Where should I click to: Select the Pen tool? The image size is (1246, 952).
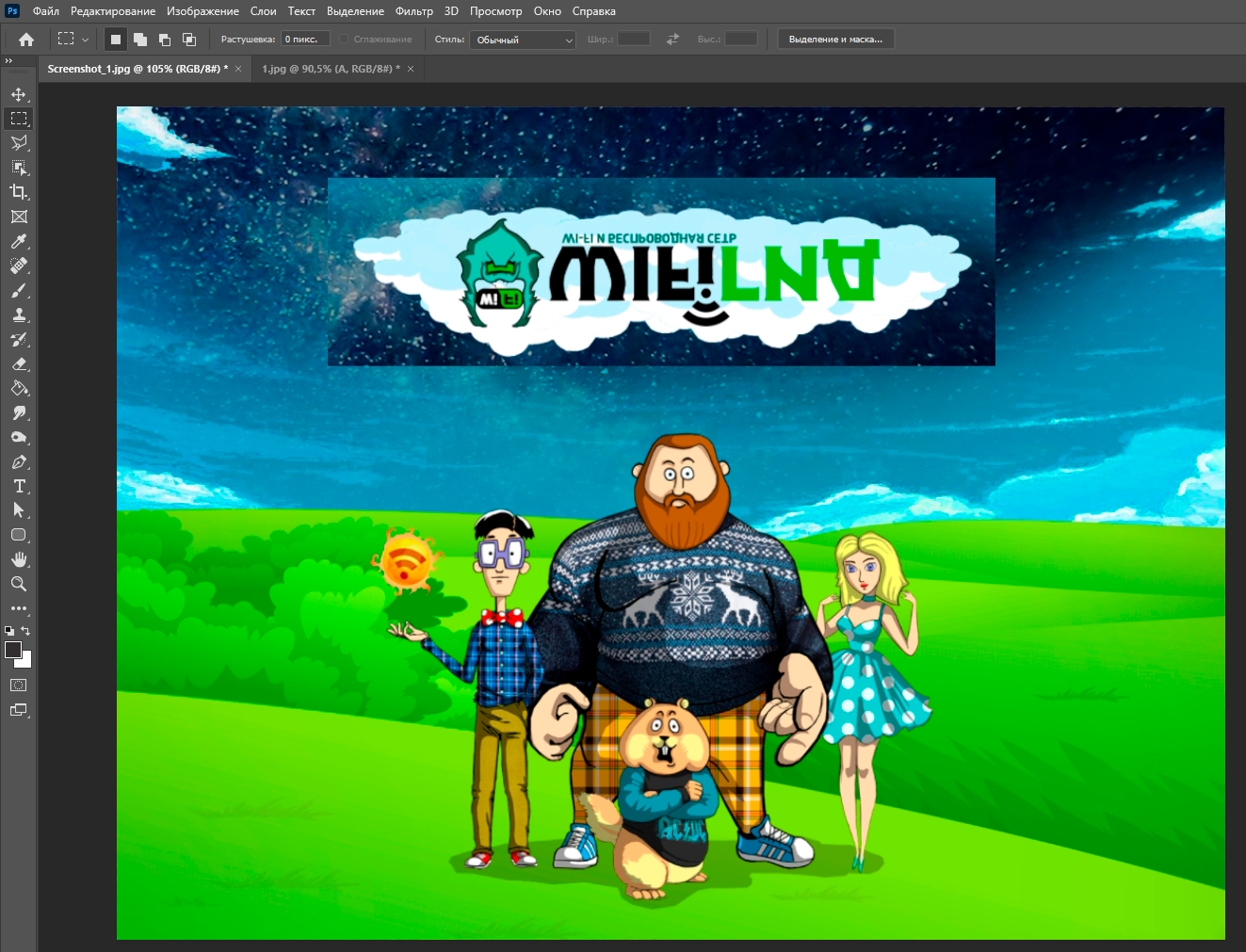pos(19,461)
